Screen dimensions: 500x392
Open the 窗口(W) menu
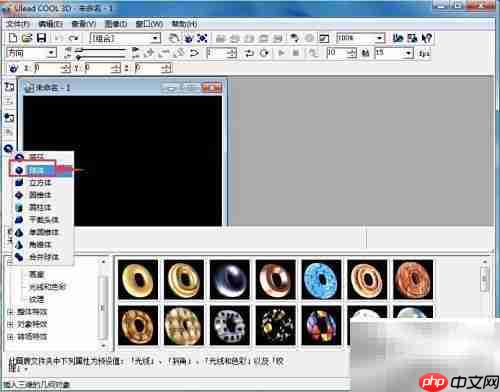coord(149,24)
